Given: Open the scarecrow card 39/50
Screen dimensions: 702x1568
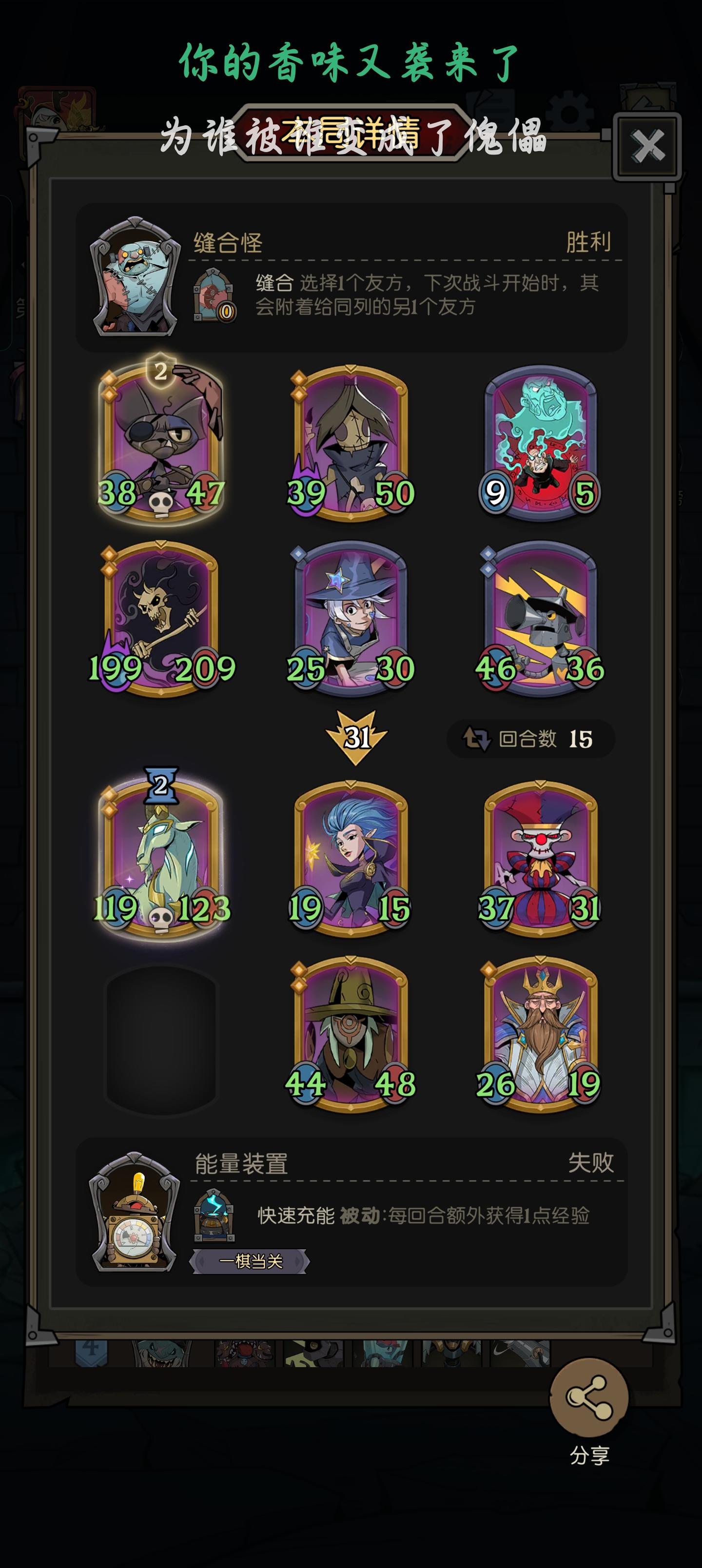Looking at the screenshot, I should click(x=350, y=443).
